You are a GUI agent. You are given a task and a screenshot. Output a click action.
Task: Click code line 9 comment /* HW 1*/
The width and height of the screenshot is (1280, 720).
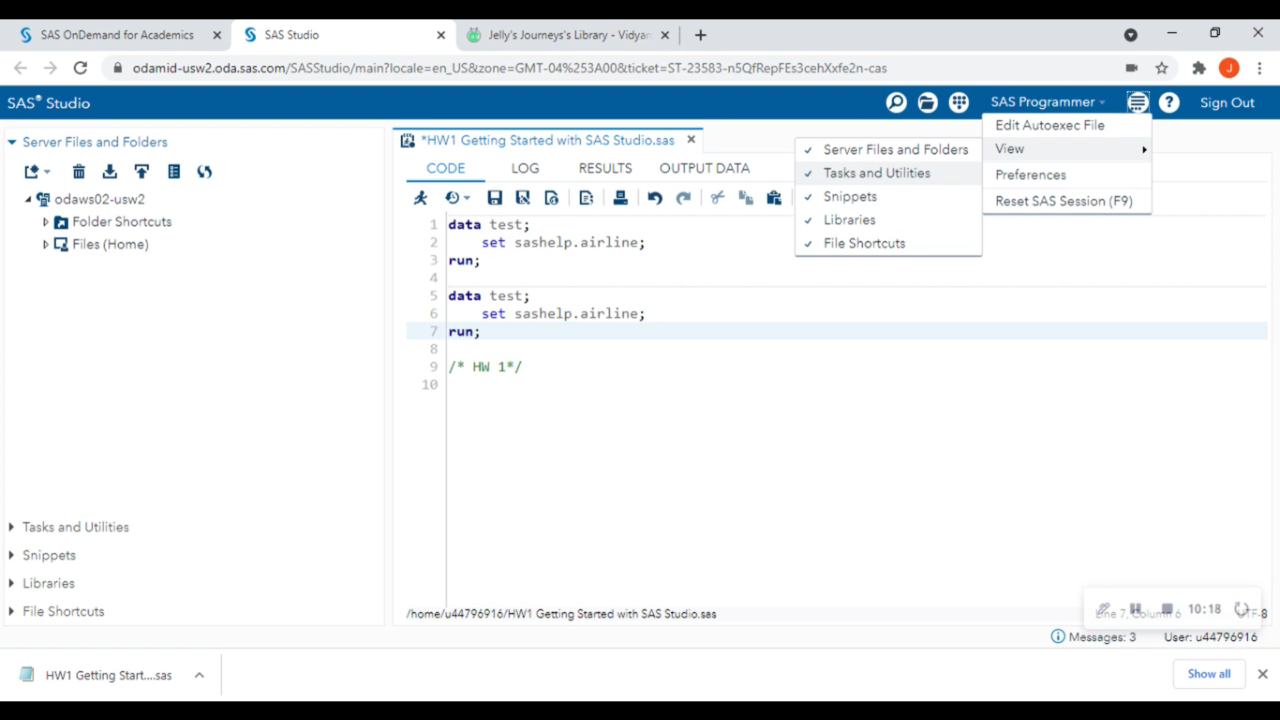pos(485,367)
